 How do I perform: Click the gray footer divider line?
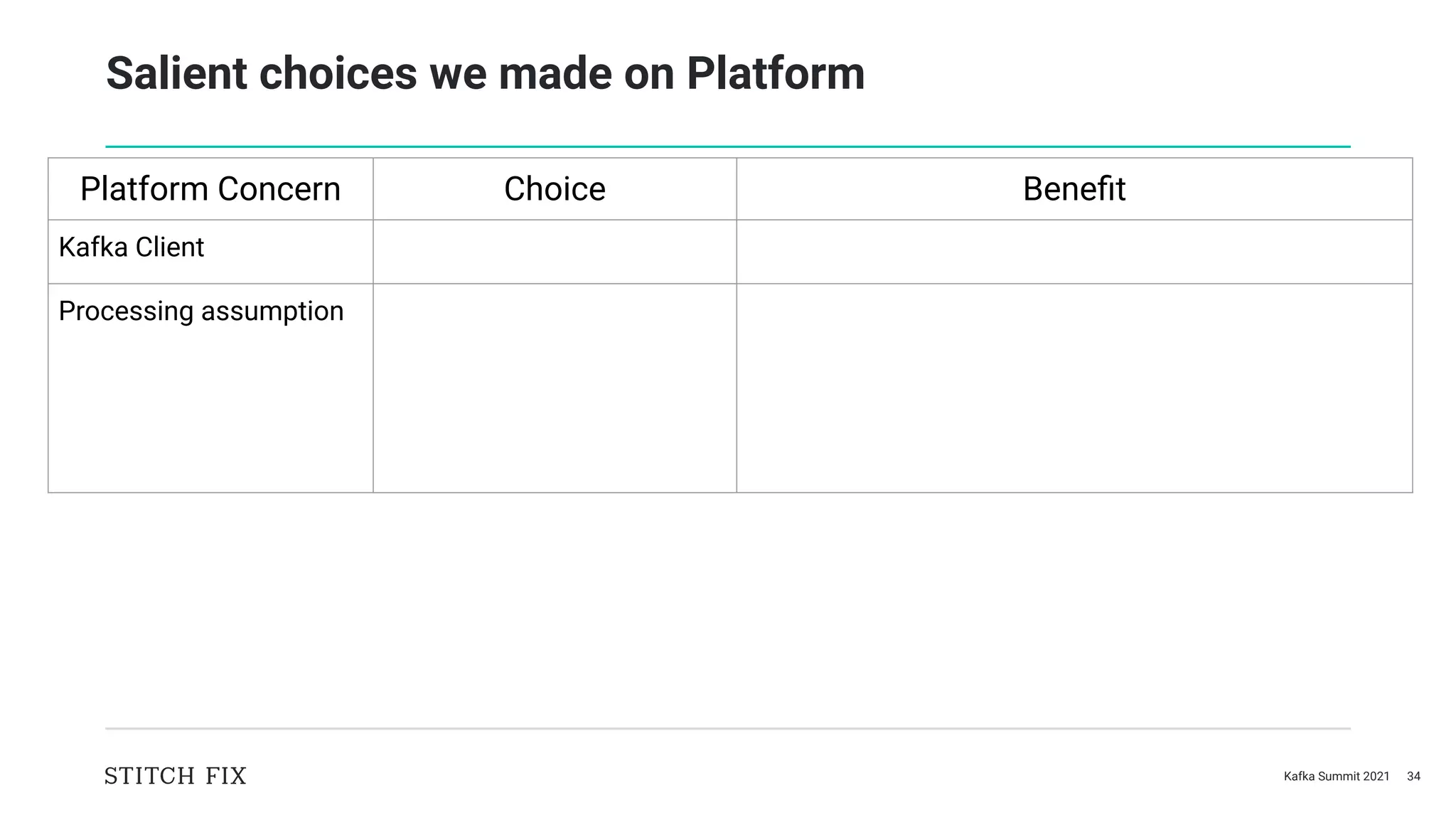[x=727, y=728]
